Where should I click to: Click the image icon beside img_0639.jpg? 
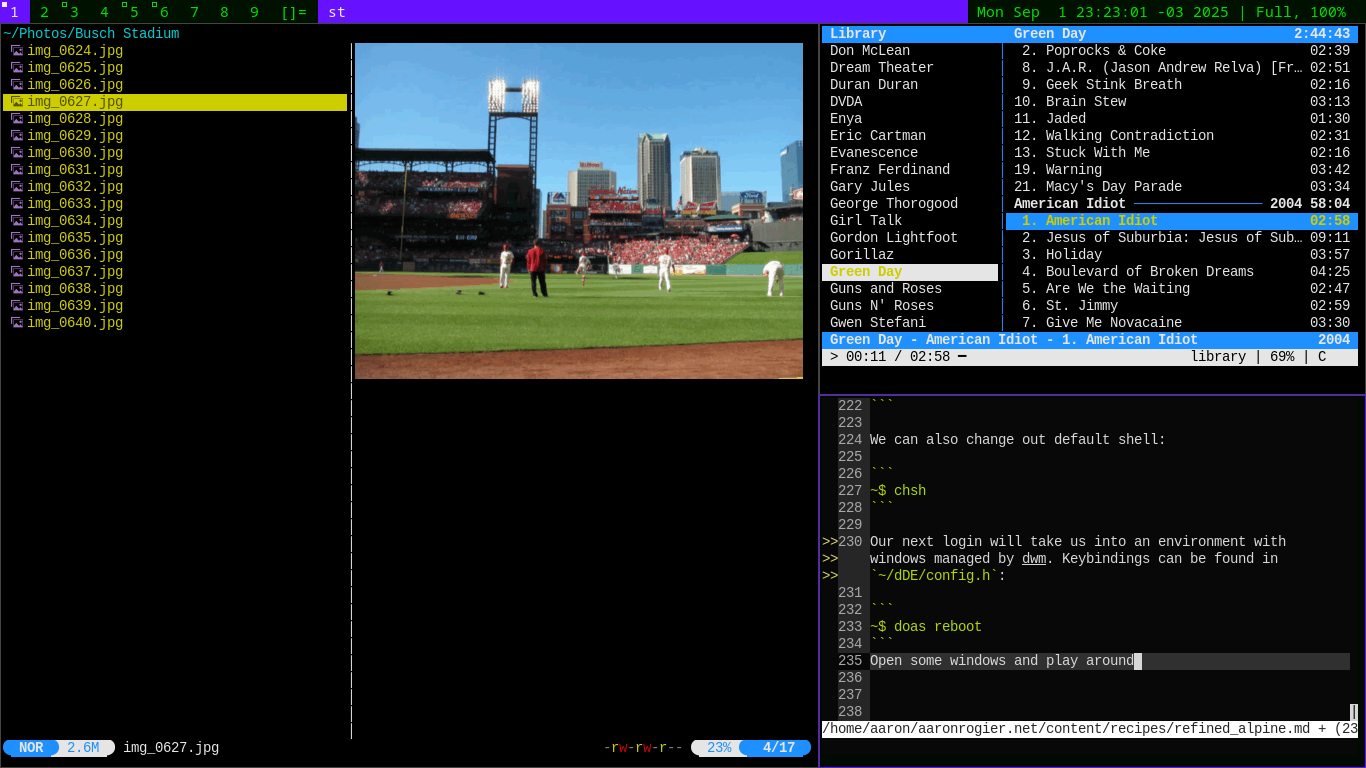click(x=17, y=306)
